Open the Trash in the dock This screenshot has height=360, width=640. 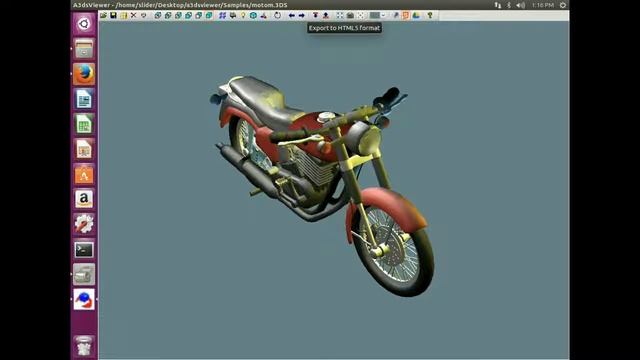[84, 346]
